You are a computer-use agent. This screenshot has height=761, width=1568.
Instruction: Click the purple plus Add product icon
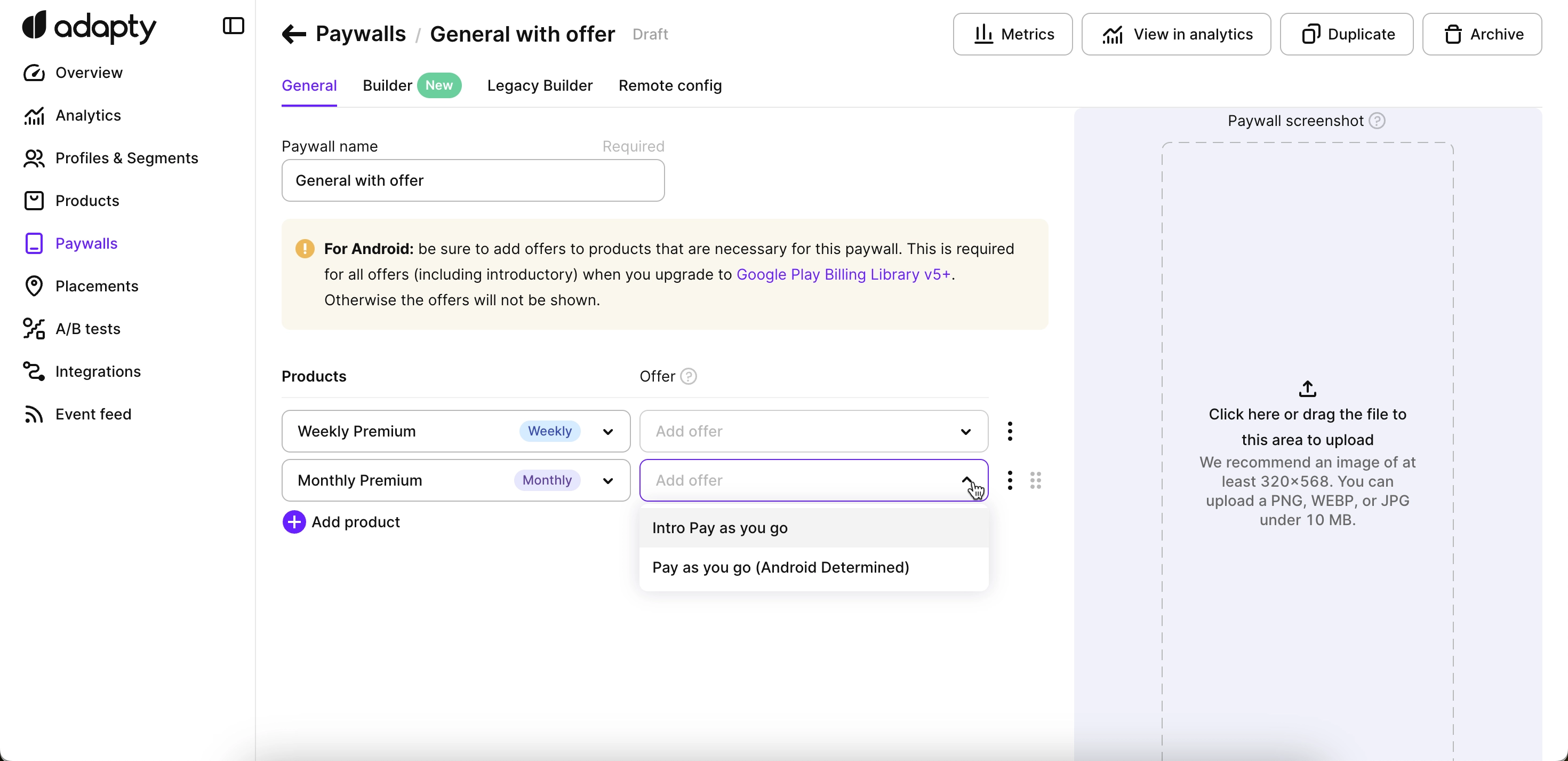pos(294,522)
